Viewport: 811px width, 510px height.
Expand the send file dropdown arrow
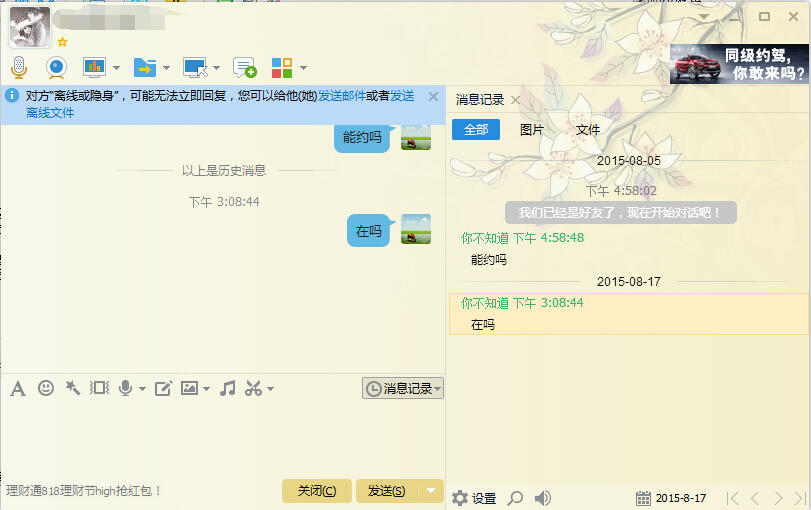point(167,68)
